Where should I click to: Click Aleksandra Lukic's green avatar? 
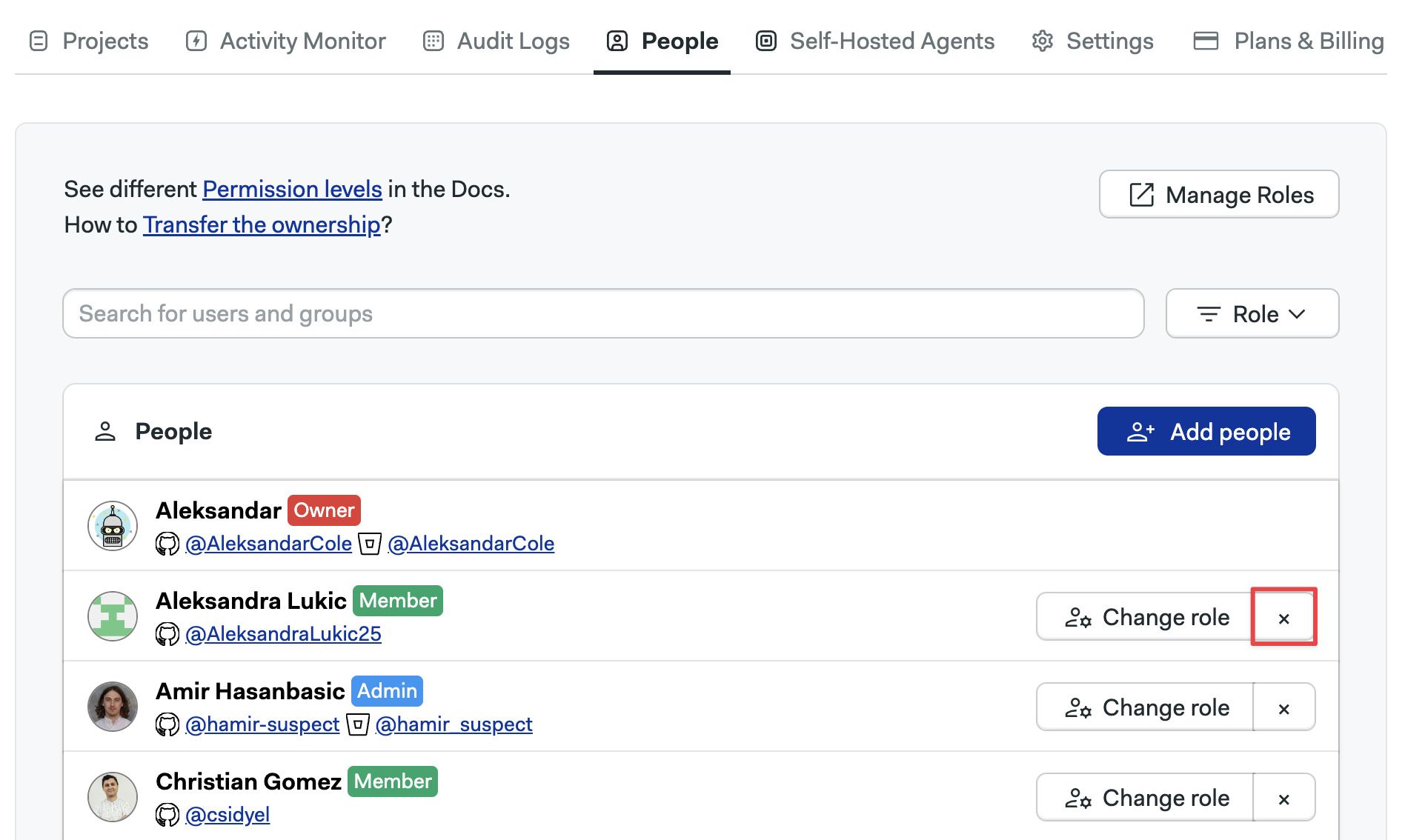(113, 616)
